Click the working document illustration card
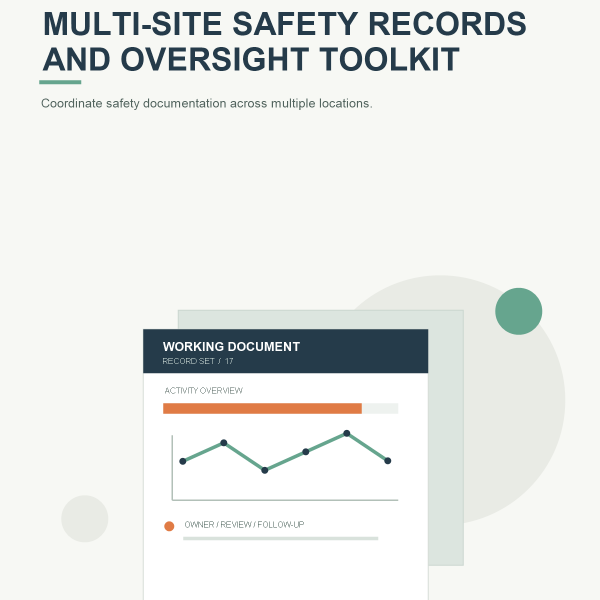 tap(285, 464)
